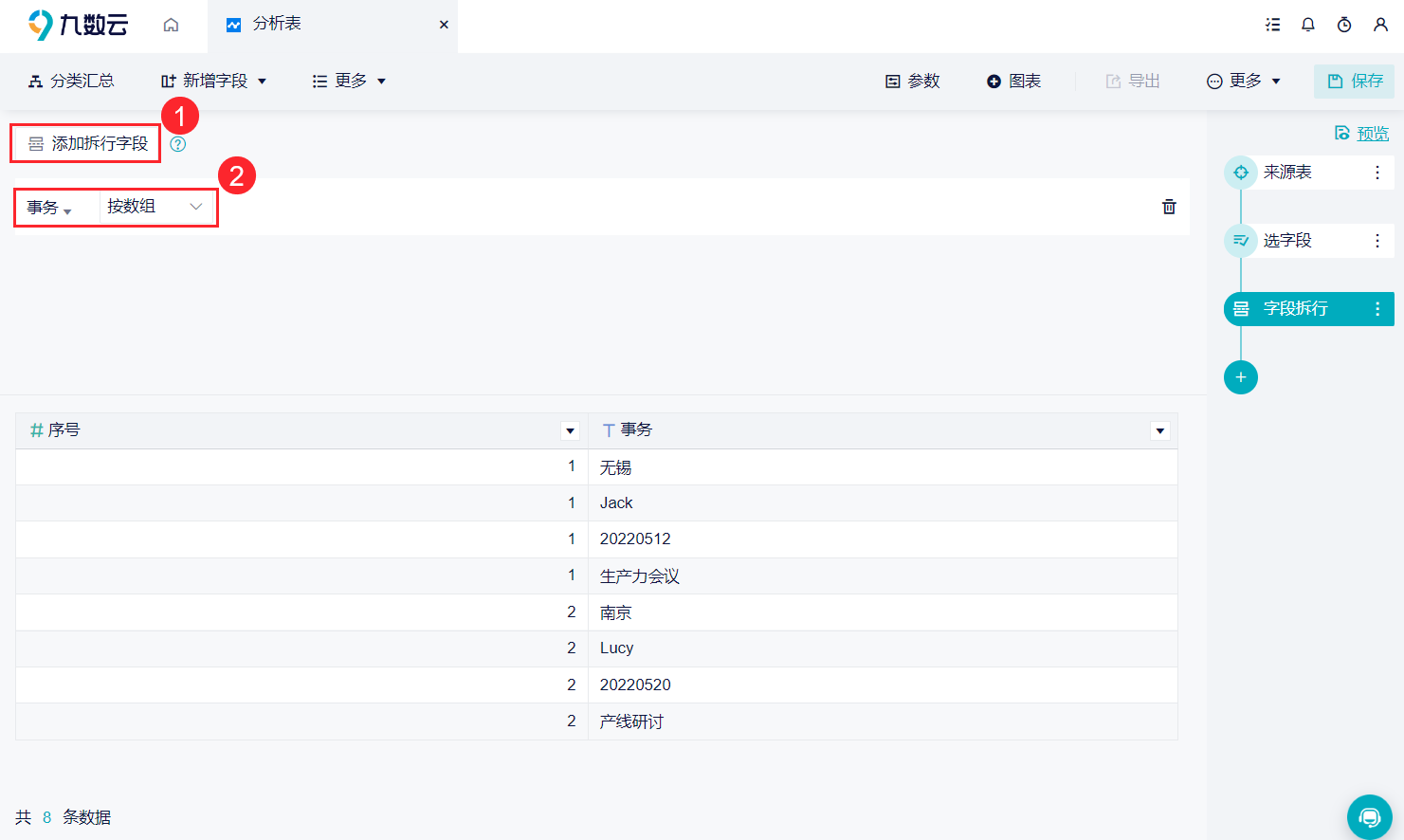Open help next to 添加拆行字段
1404x840 pixels.
coord(178,144)
